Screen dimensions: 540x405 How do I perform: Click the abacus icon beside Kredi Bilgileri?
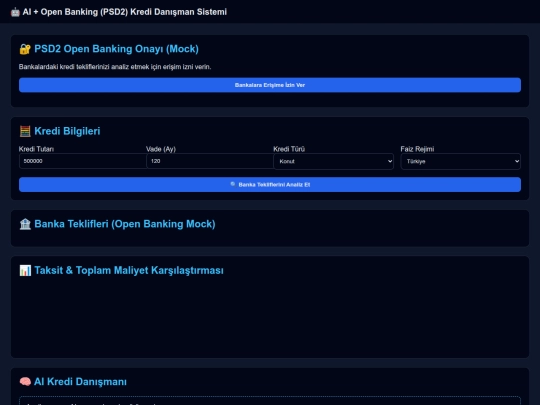[x=25, y=131]
